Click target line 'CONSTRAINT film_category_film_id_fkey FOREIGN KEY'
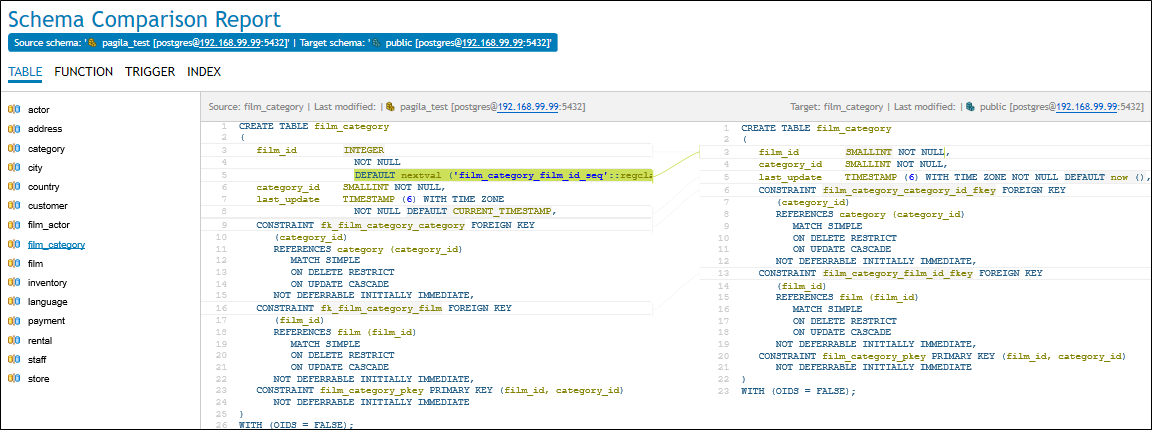1152x430 pixels. 901,273
